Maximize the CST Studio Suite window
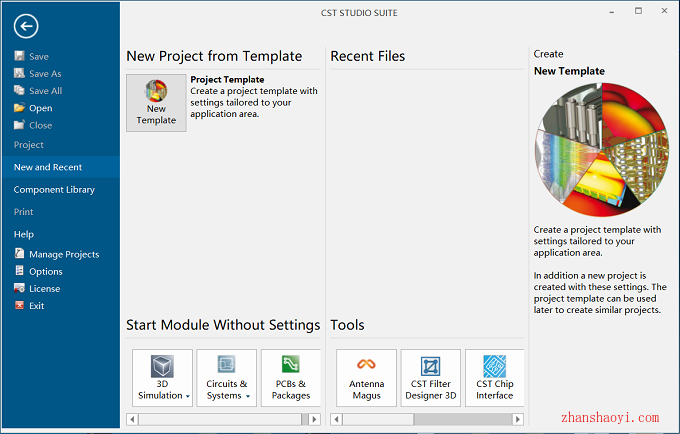Image resolution: width=680 pixels, height=434 pixels. click(638, 11)
